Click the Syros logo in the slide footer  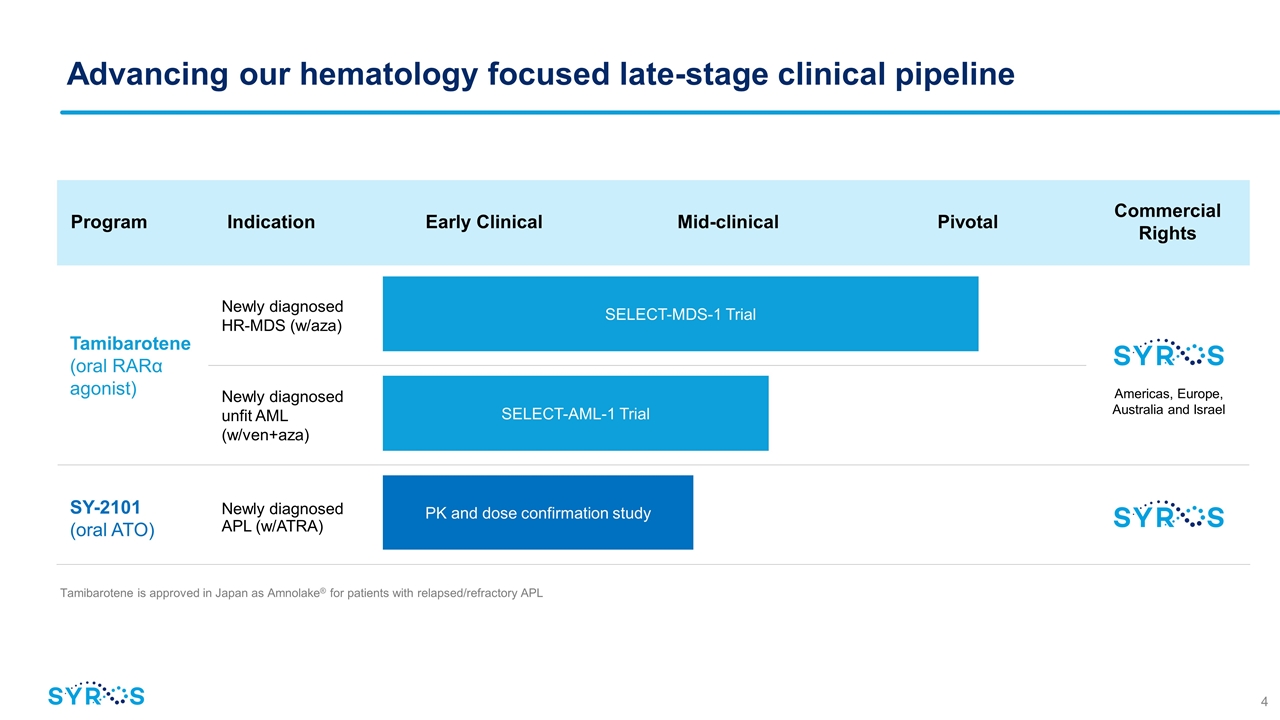tap(96, 694)
